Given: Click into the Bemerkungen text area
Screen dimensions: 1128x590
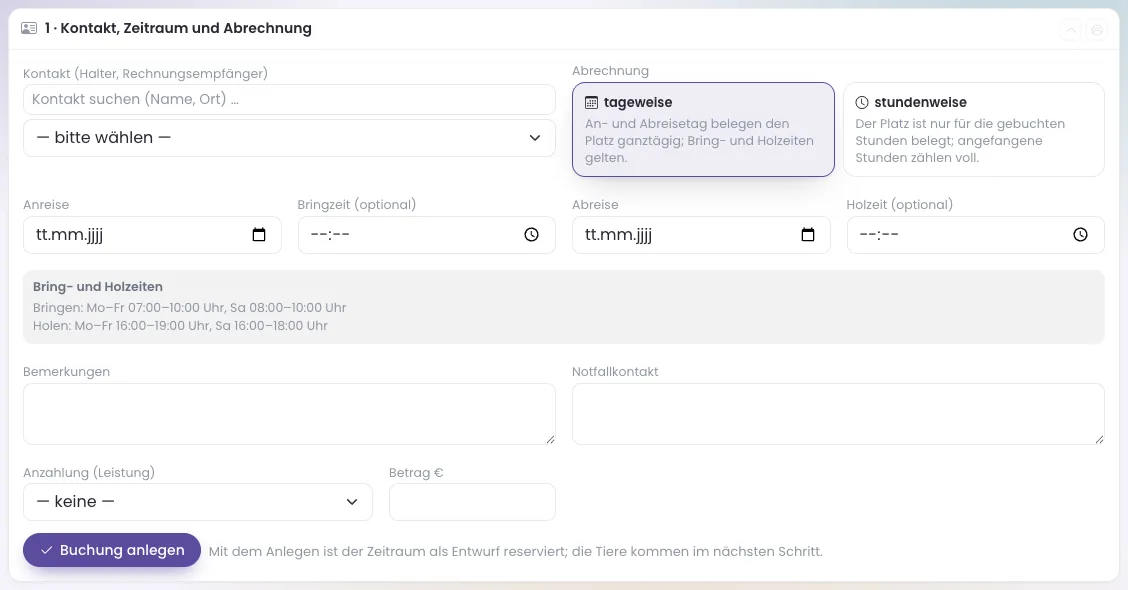Looking at the screenshot, I should 289,414.
